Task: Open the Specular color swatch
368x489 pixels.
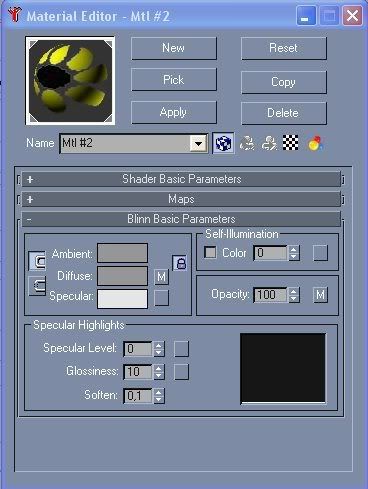Action: point(122,299)
